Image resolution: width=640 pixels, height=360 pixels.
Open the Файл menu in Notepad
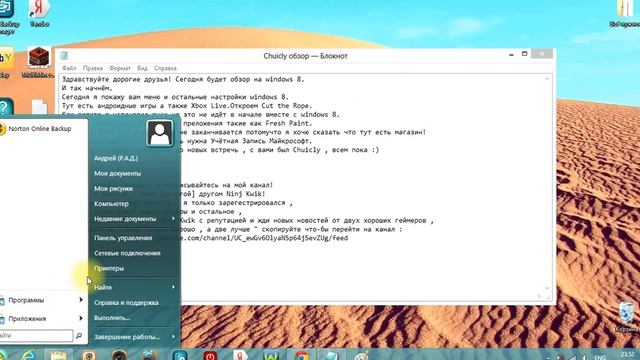pos(69,68)
